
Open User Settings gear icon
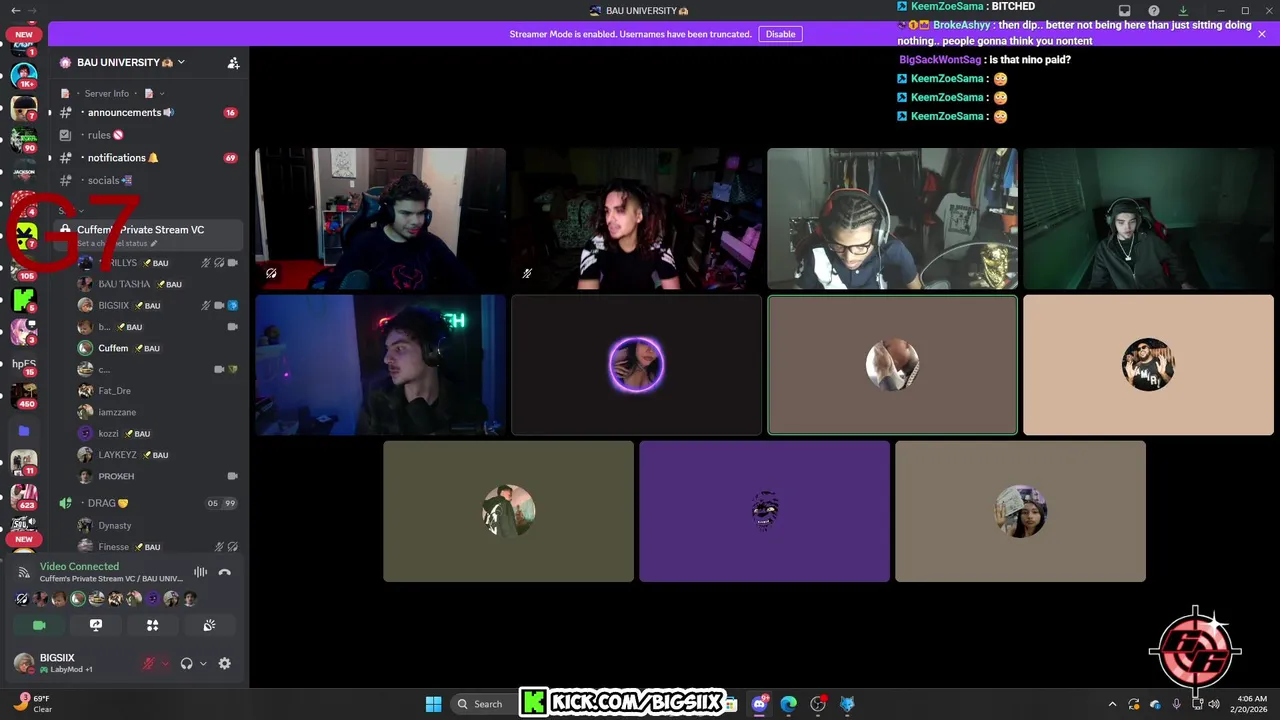pyautogui.click(x=224, y=663)
